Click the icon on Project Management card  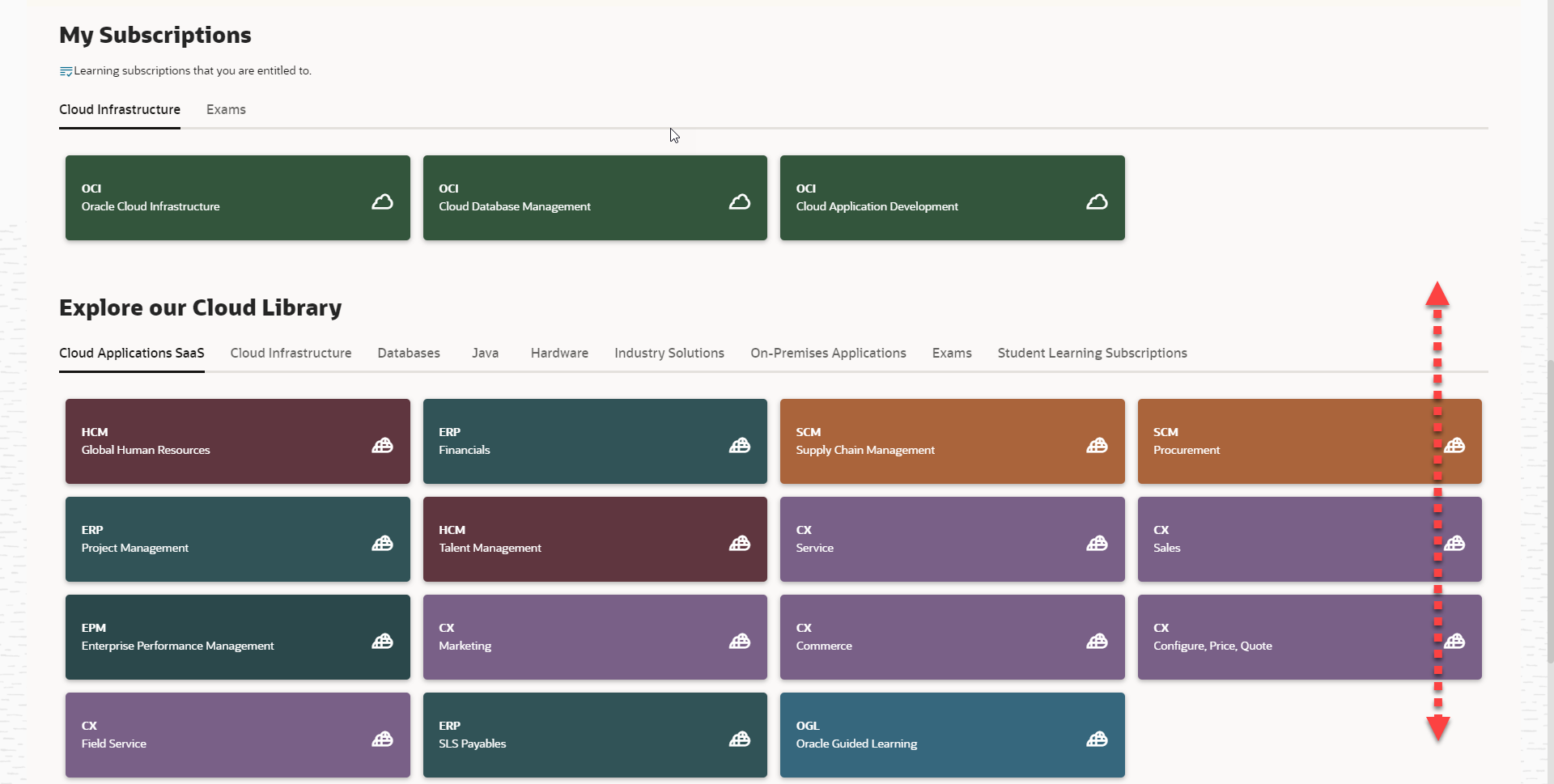click(x=382, y=543)
